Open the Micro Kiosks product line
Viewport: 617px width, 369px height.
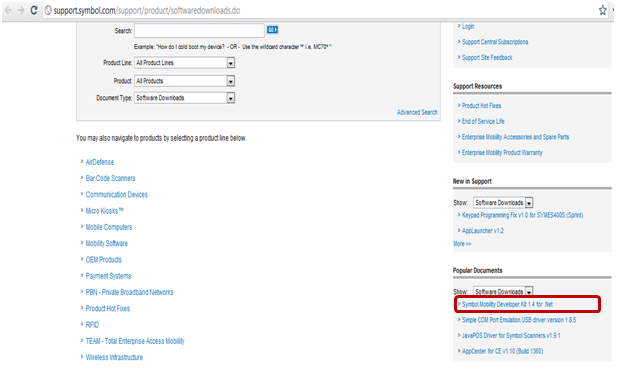pyautogui.click(x=104, y=211)
